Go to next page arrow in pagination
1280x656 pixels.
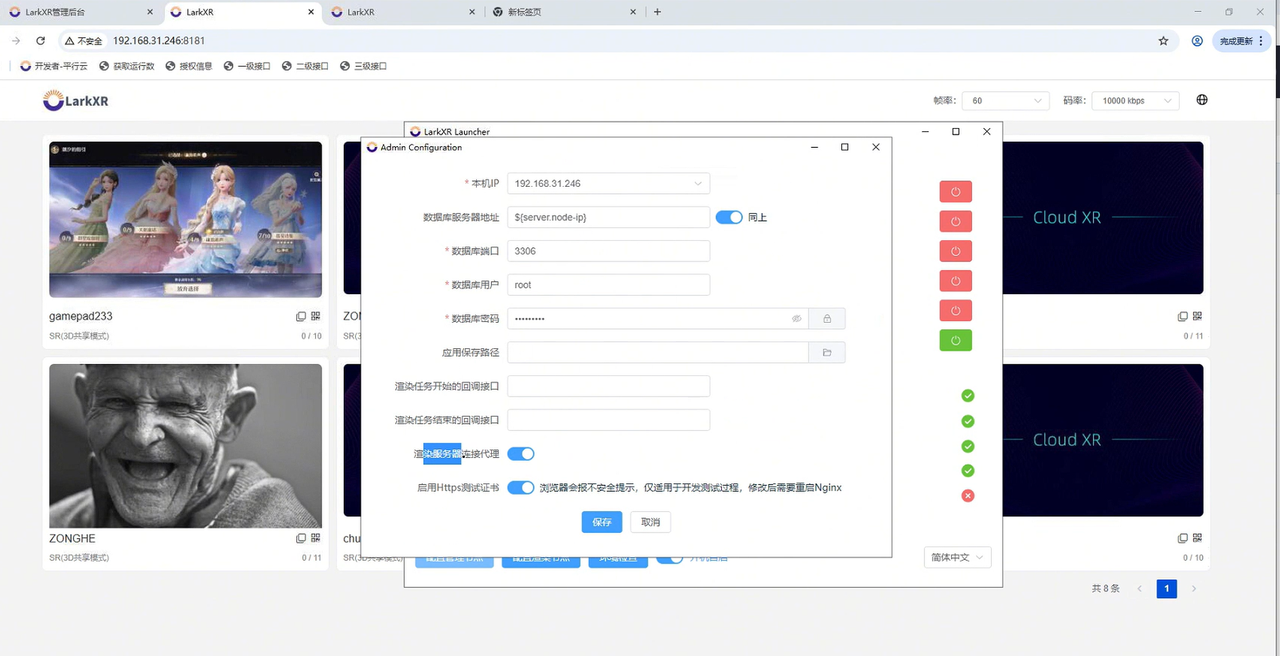click(1193, 589)
